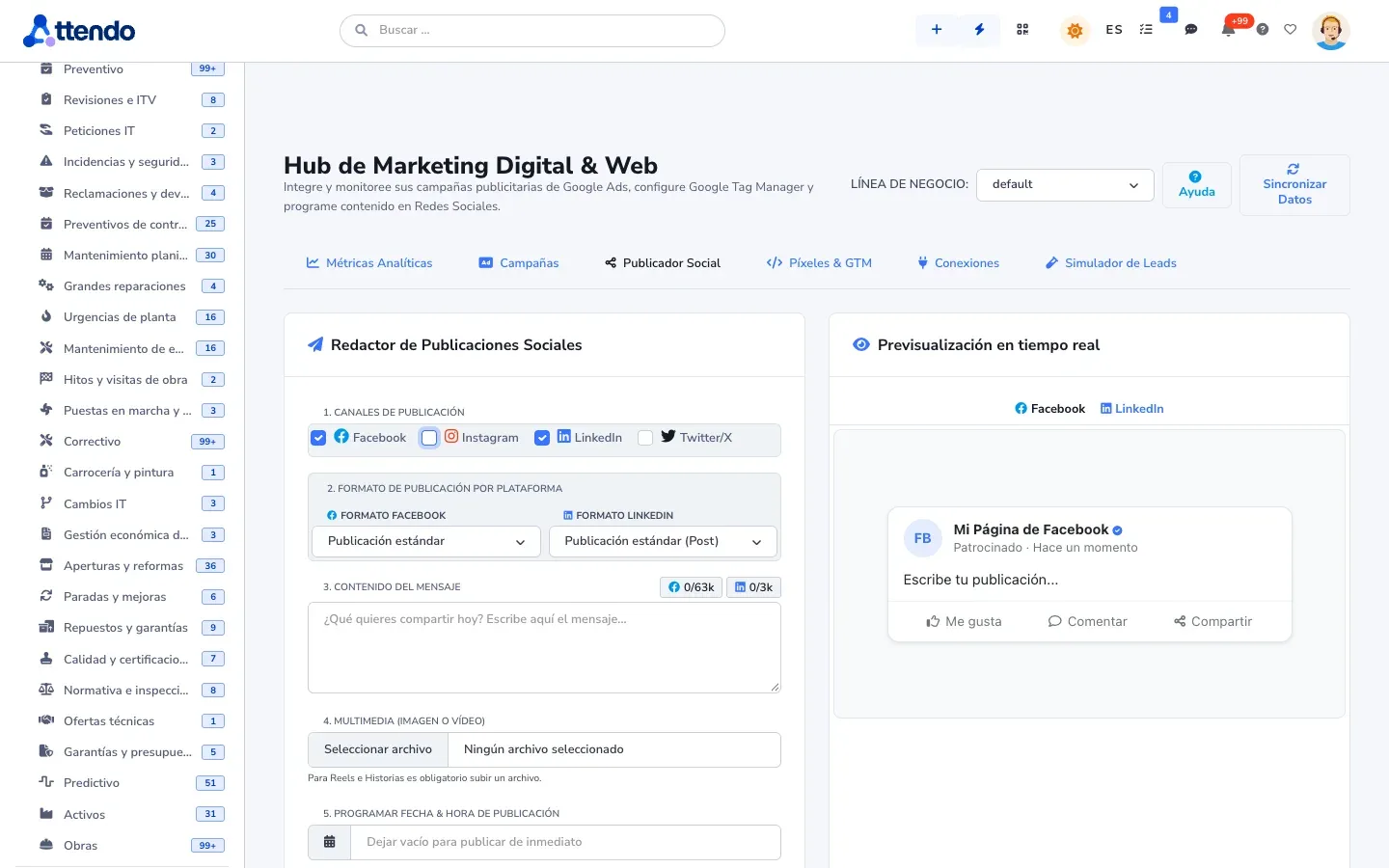Open the user avatar profile menu
Screen dimensions: 1389x868
point(1331,31)
